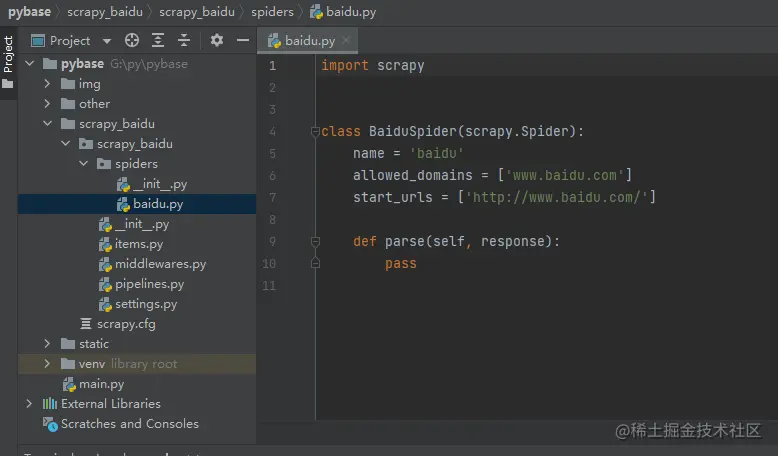Image resolution: width=778 pixels, height=456 pixels.
Task: Click the Expand All icon in Project toolbar
Action: [158, 40]
